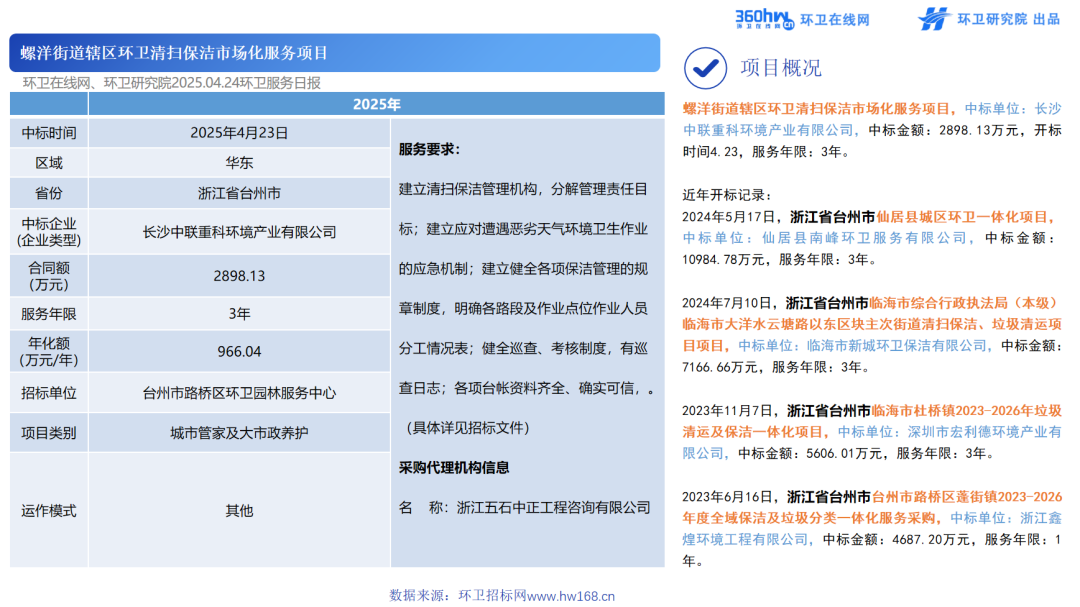Select the 浙江五石中正工程咨询有限公司 agency name
1080x607 pixels.
(x=554, y=508)
